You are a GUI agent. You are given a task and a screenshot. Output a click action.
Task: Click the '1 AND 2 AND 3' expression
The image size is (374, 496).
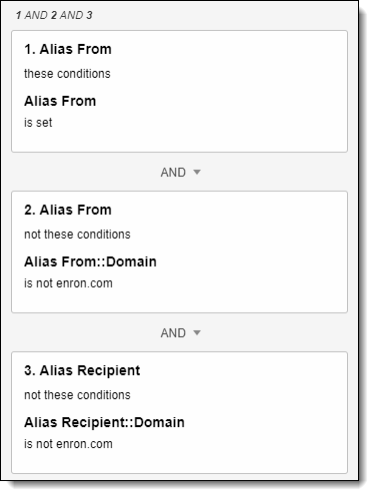coord(54,15)
